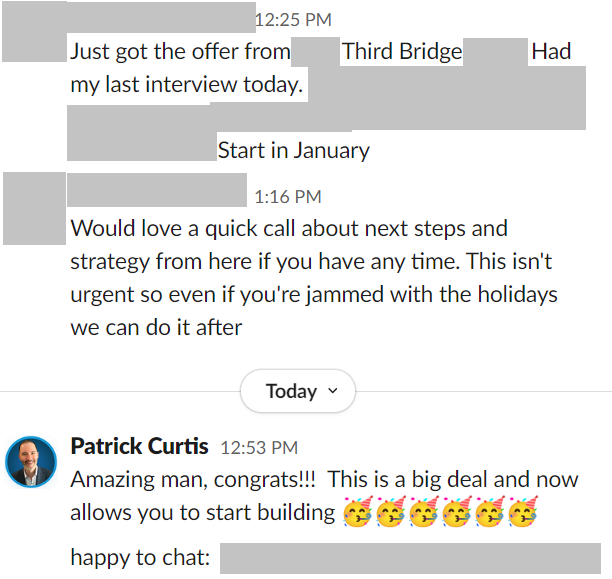Click the redacted sender name next to 12:25 PM
The image size is (612, 579).
click(160, 18)
